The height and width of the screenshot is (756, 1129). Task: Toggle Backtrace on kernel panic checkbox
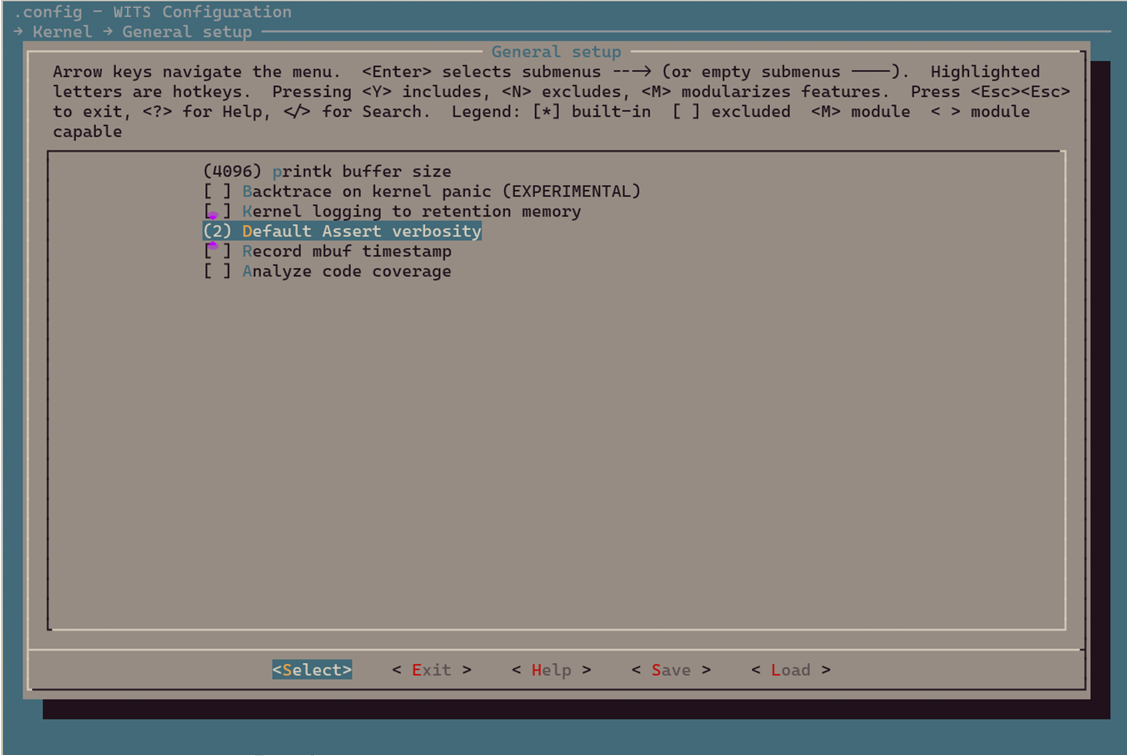[217, 192]
